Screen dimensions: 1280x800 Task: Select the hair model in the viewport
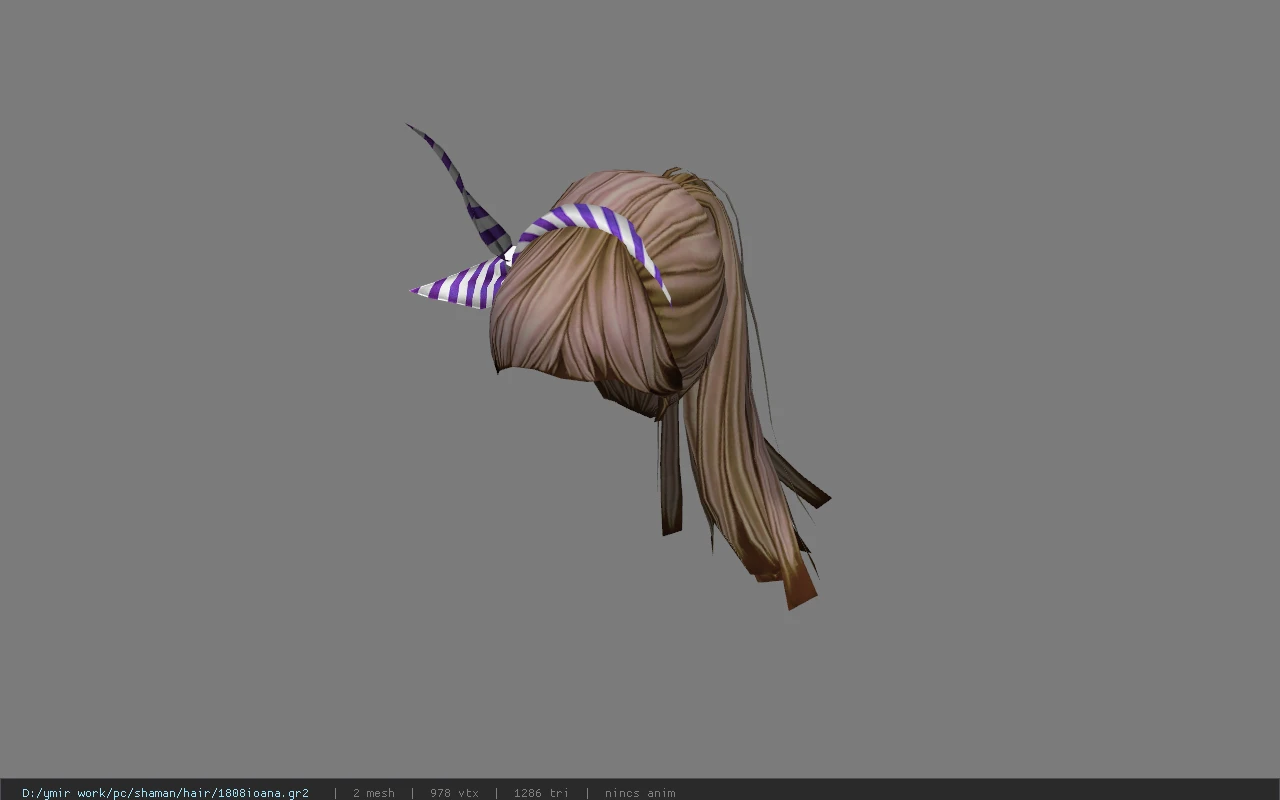tap(620, 365)
